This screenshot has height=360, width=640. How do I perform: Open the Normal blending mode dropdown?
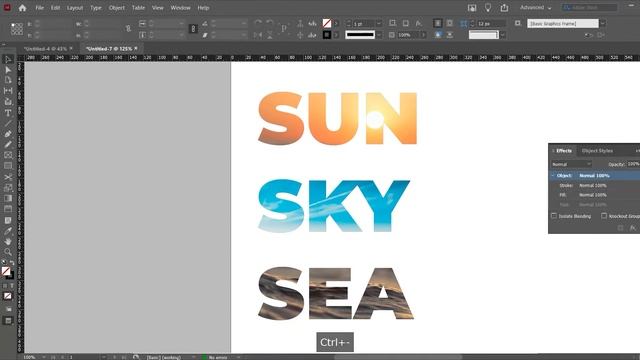point(571,164)
